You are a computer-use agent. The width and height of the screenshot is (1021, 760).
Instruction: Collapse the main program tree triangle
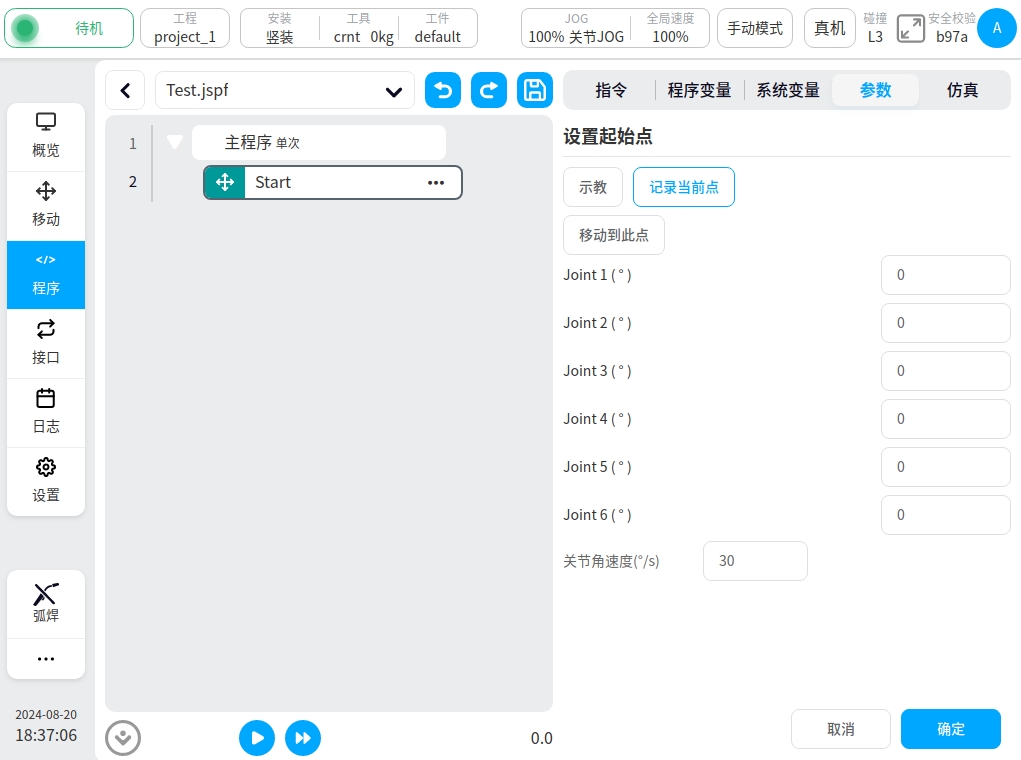click(175, 143)
